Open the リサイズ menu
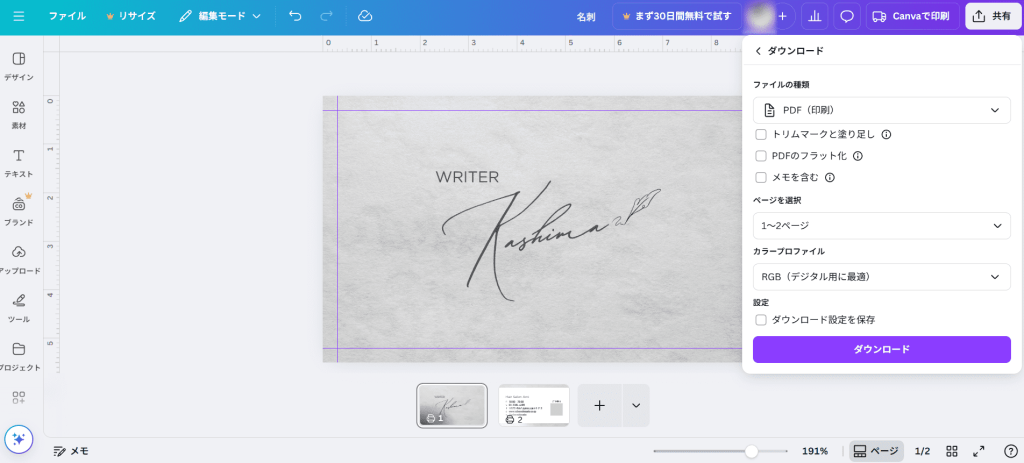Image resolution: width=1024 pixels, height=463 pixels. [131, 16]
